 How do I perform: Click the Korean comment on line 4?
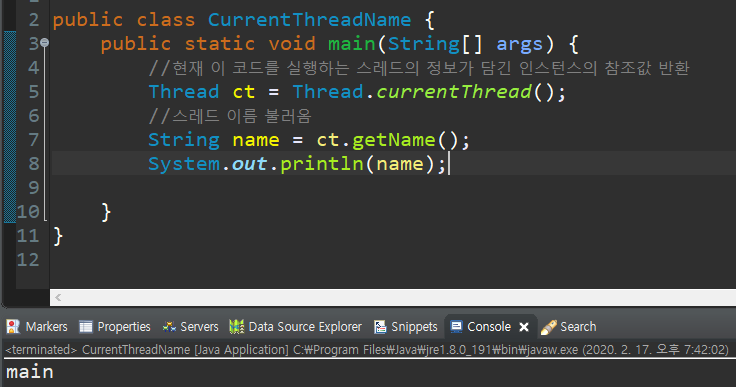tap(419, 68)
